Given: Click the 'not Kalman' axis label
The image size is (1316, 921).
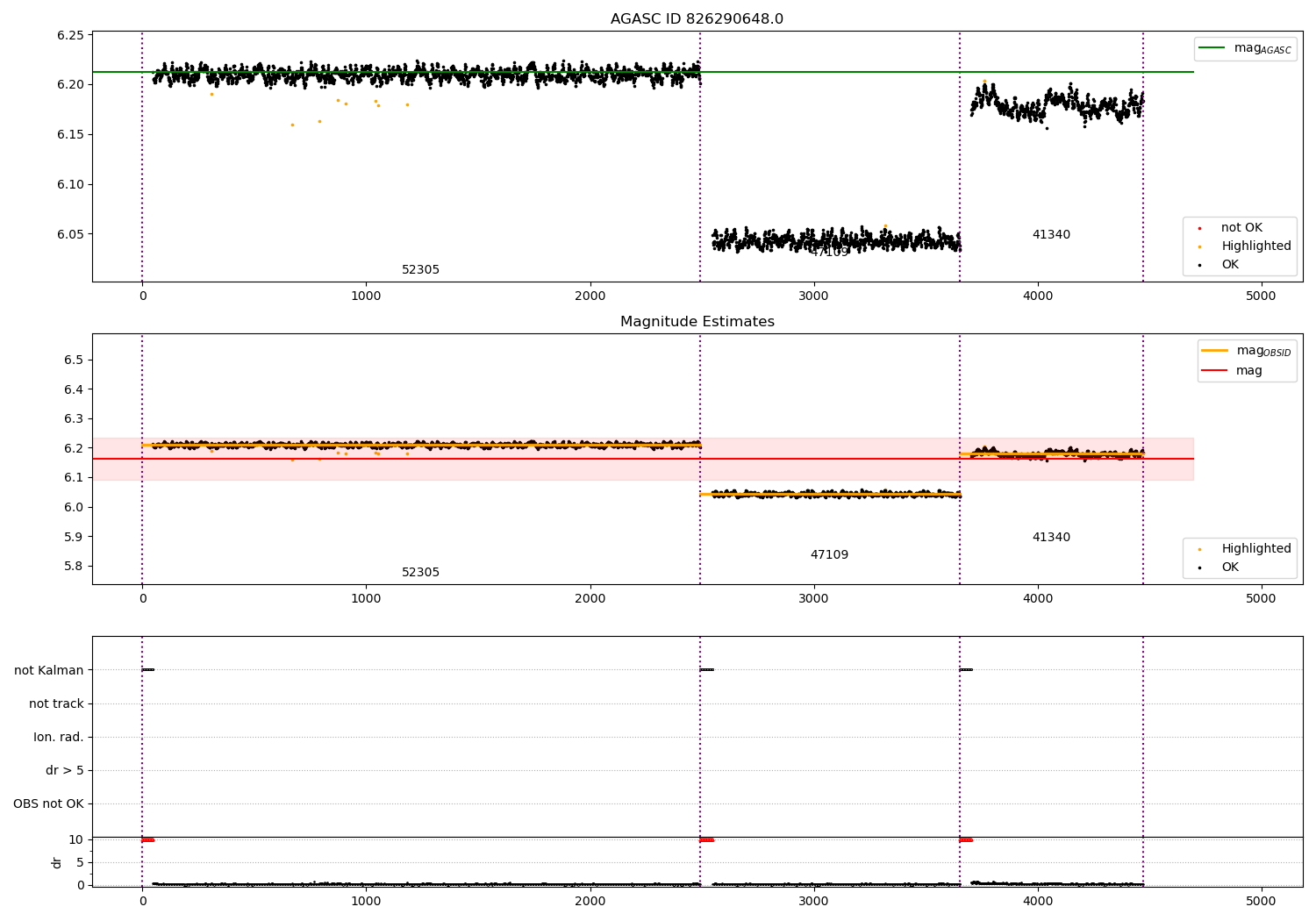Looking at the screenshot, I should point(49,670).
